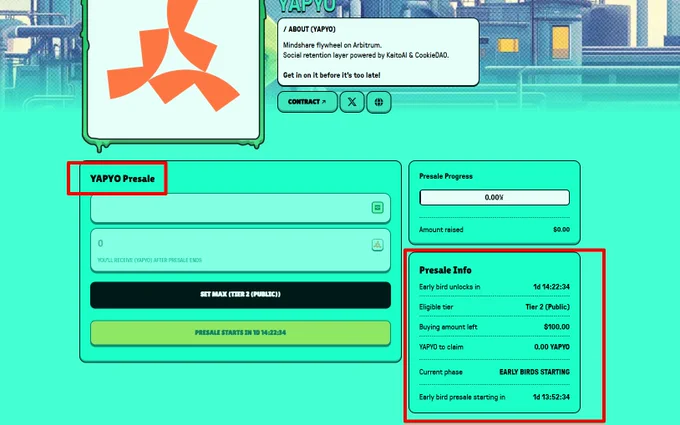Click the 'Current phase' label

(441, 372)
